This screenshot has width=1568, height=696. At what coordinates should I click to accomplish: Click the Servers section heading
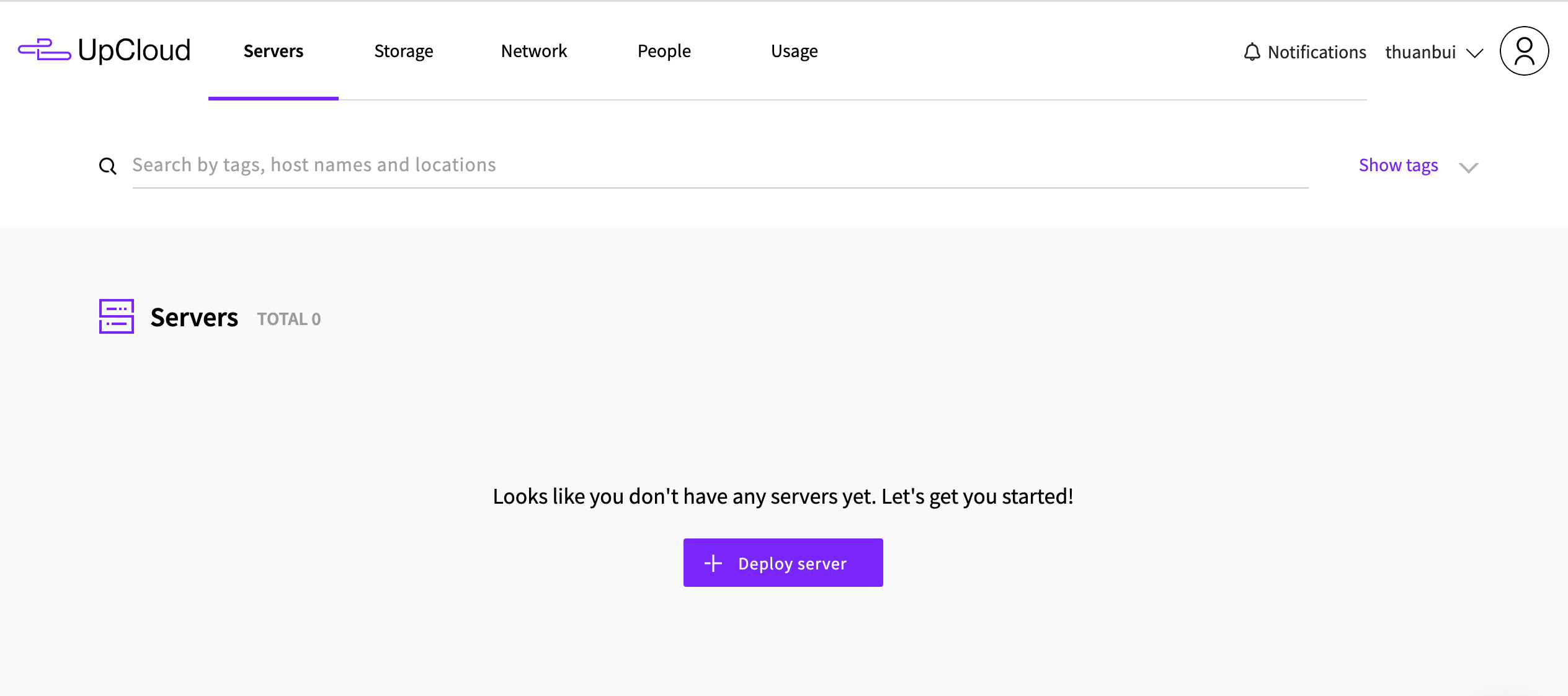(x=194, y=318)
